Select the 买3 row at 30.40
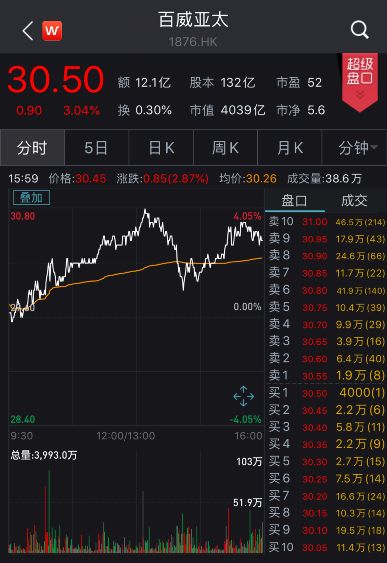This screenshot has width=387, height=563. 327,427
